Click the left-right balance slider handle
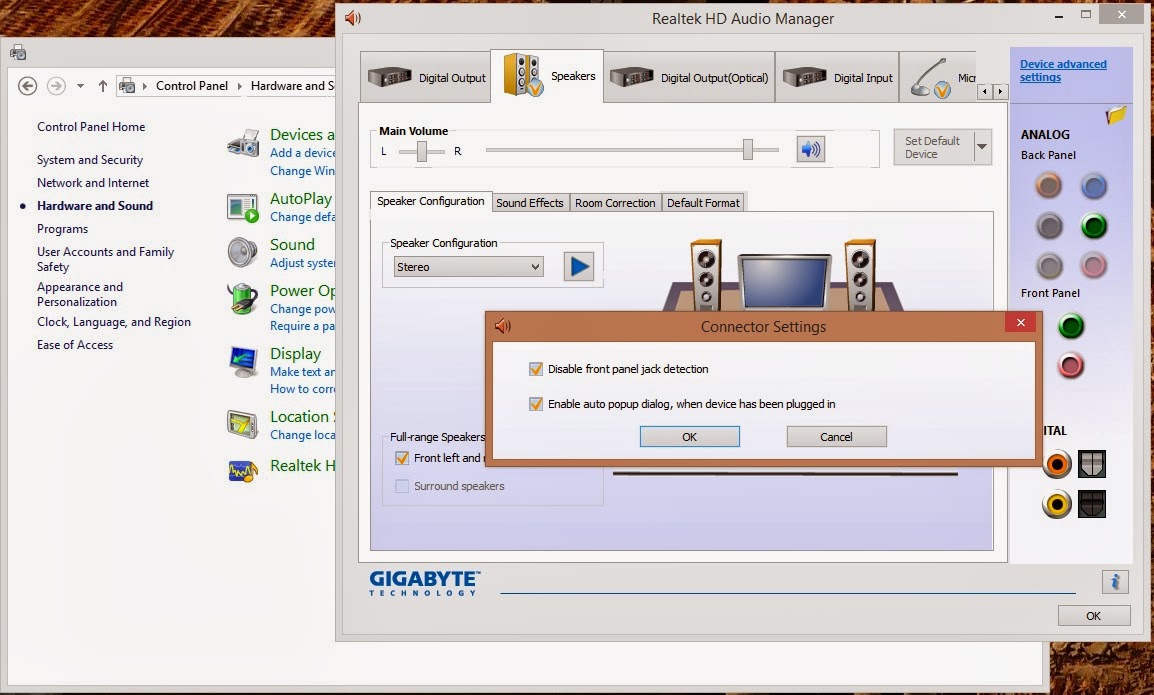 (x=422, y=152)
